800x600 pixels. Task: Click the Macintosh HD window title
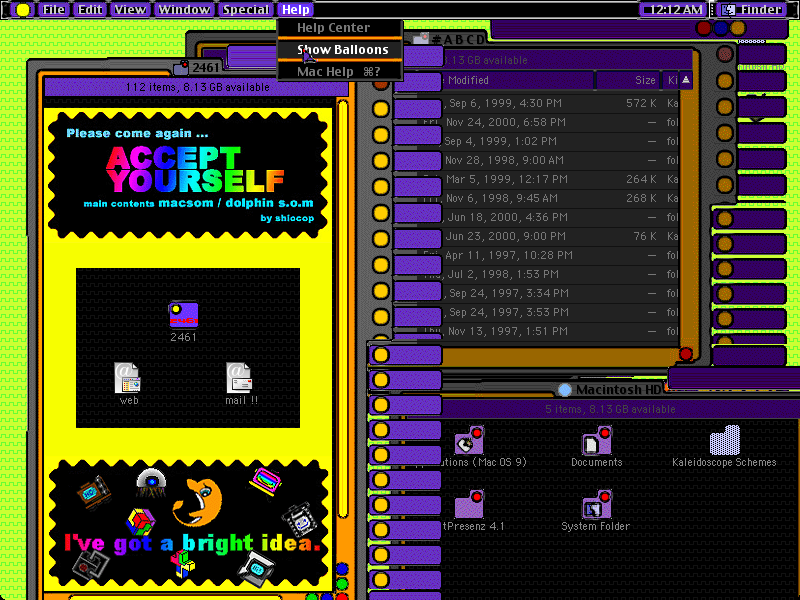[618, 390]
